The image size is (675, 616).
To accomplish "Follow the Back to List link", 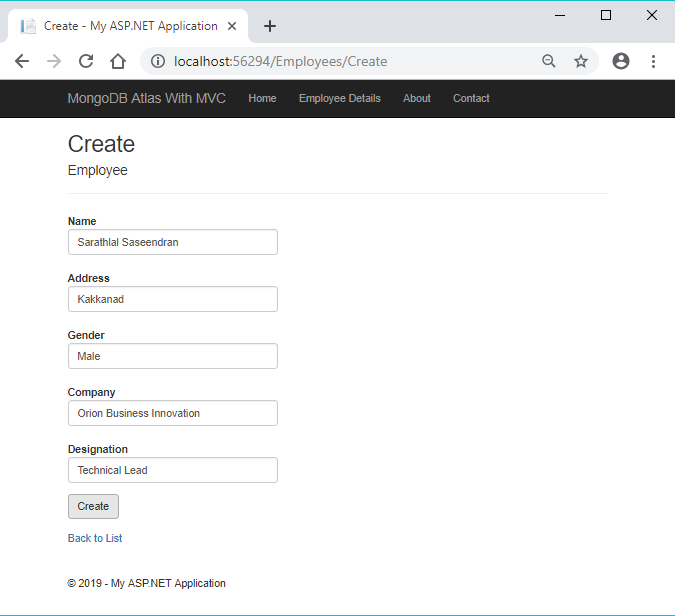I will 95,538.
